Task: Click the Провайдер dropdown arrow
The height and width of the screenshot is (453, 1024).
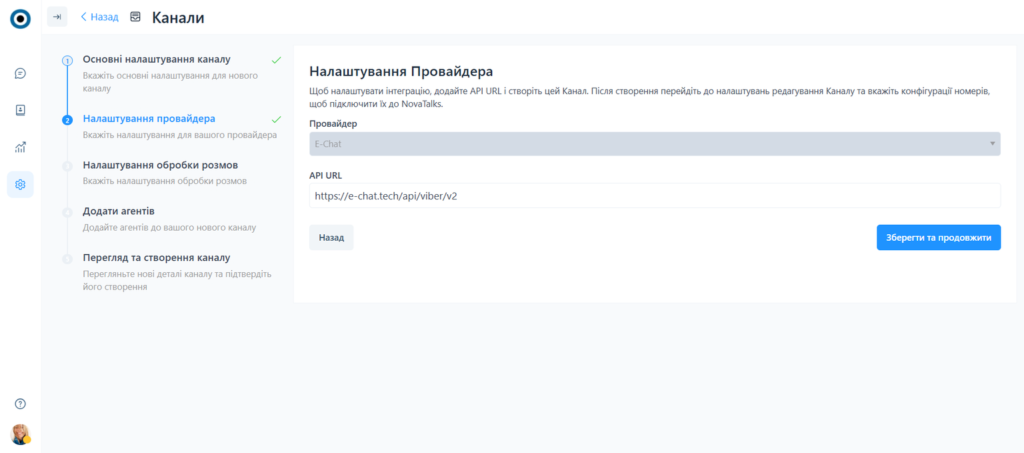Action: (992, 144)
